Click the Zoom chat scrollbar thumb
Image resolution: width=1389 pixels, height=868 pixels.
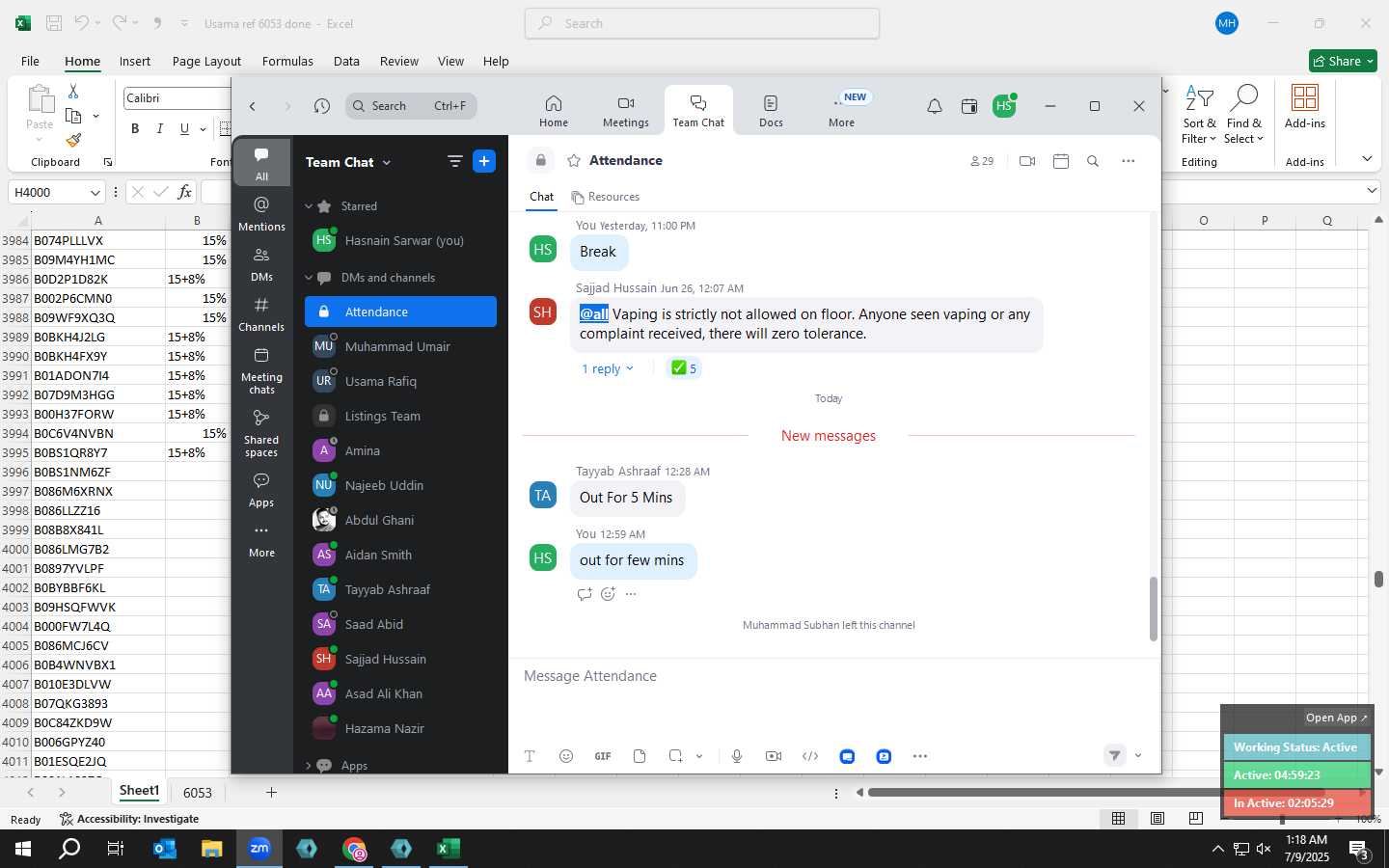click(x=1153, y=609)
